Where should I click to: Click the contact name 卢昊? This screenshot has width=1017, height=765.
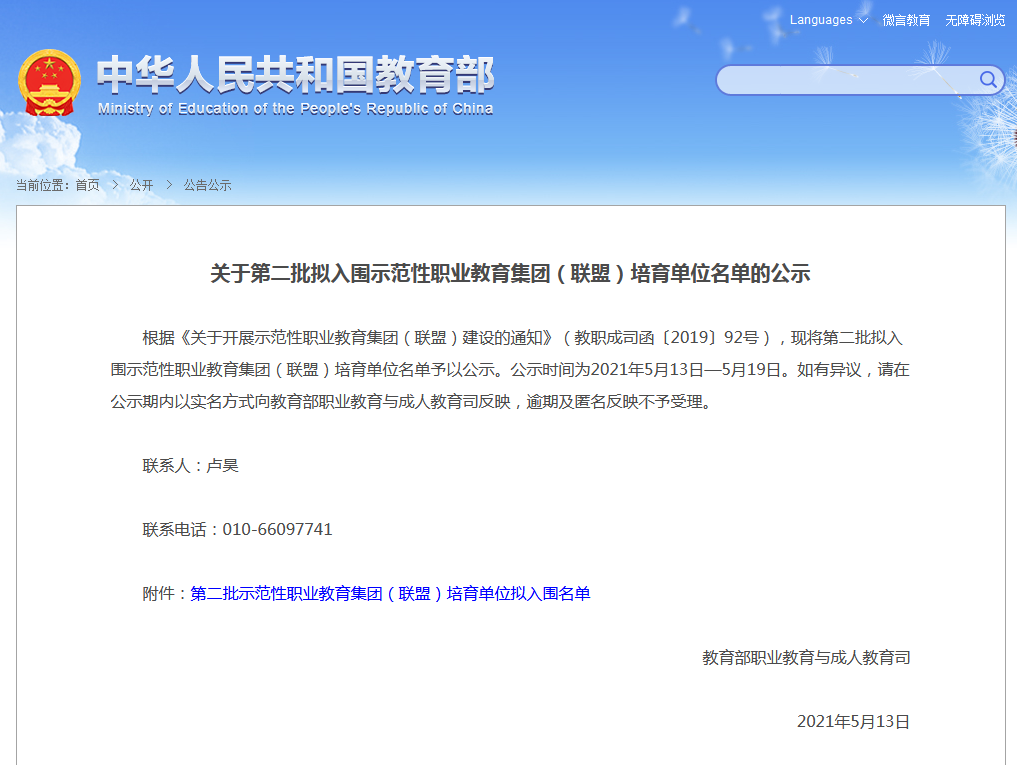222,466
